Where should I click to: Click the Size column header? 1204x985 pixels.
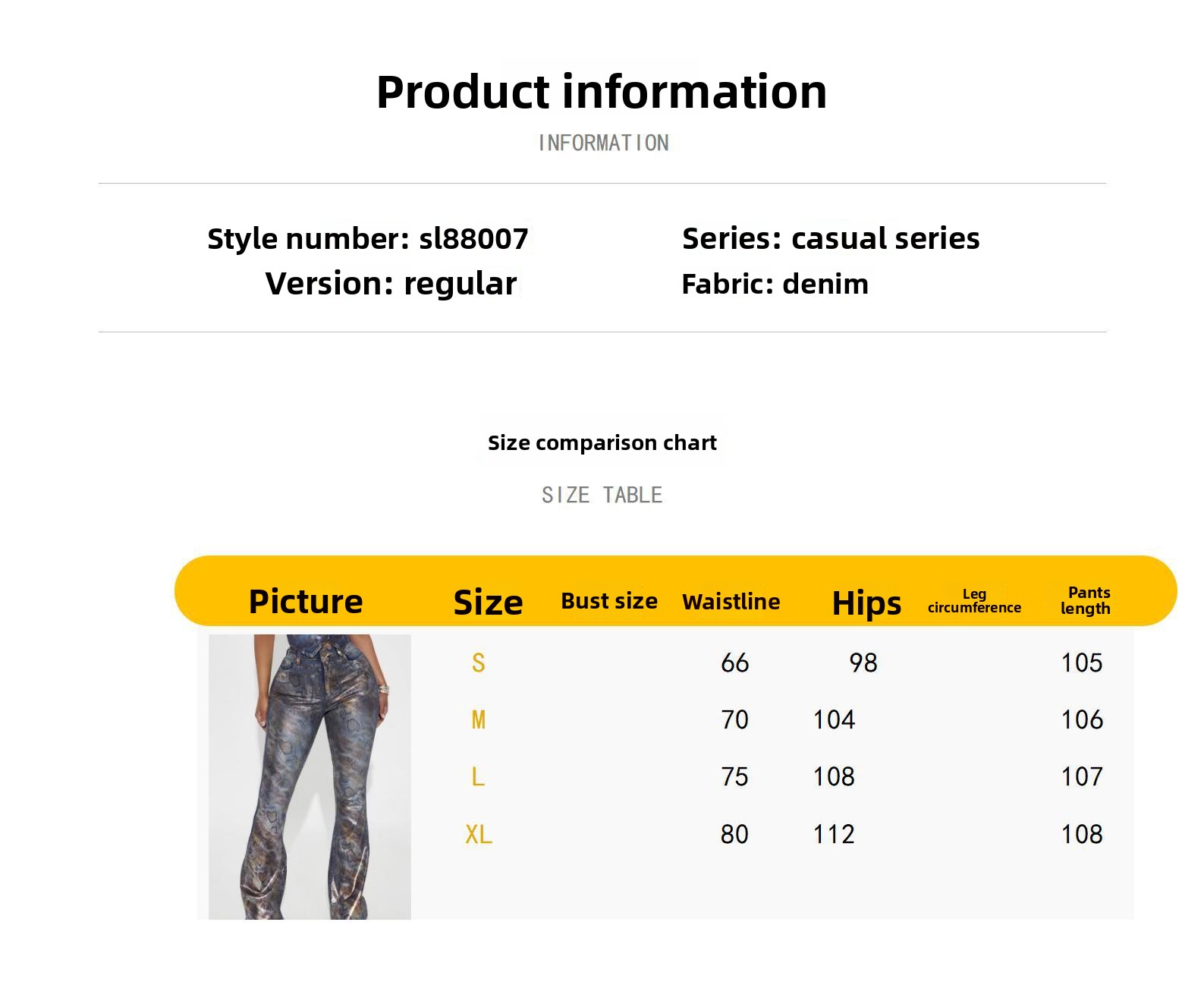pos(488,603)
